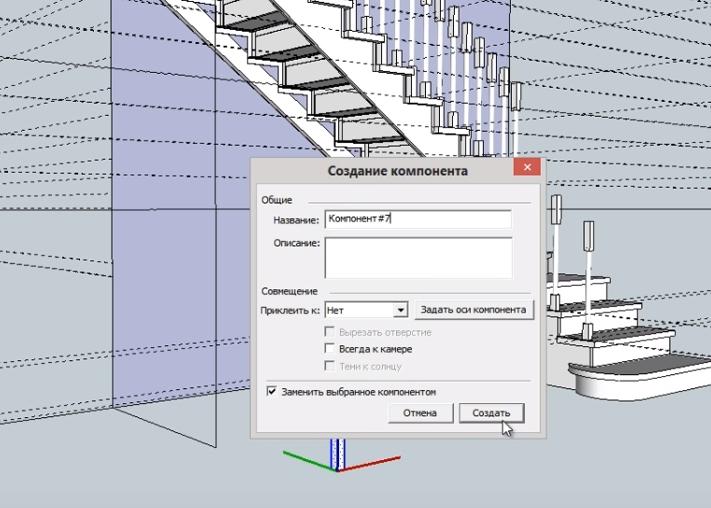This screenshot has height=508, width=711.
Task: Toggle the 'Тени к солнцу' checkbox
Action: [330, 366]
